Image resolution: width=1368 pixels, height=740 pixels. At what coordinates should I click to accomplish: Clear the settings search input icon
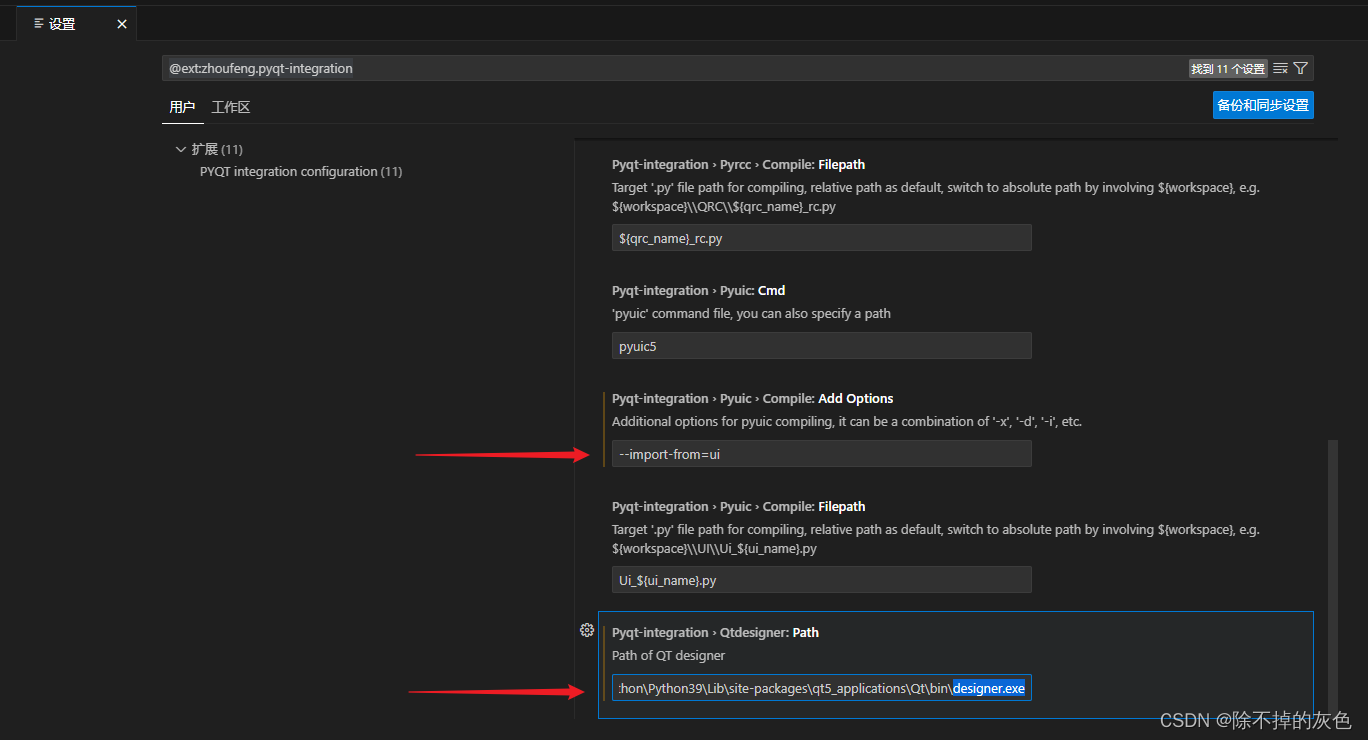1280,69
